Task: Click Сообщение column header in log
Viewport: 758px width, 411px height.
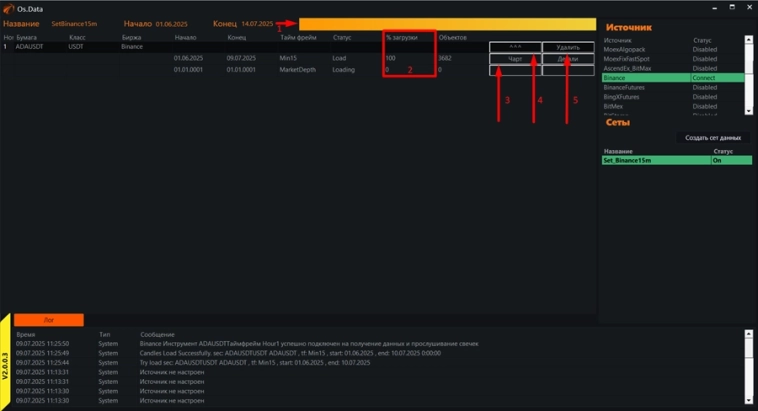Action: pos(157,334)
